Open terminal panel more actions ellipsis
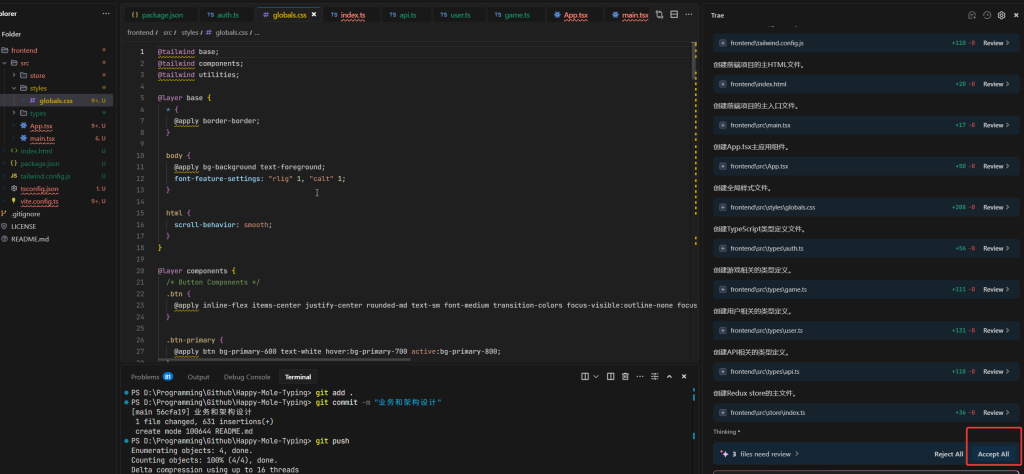 (640, 377)
